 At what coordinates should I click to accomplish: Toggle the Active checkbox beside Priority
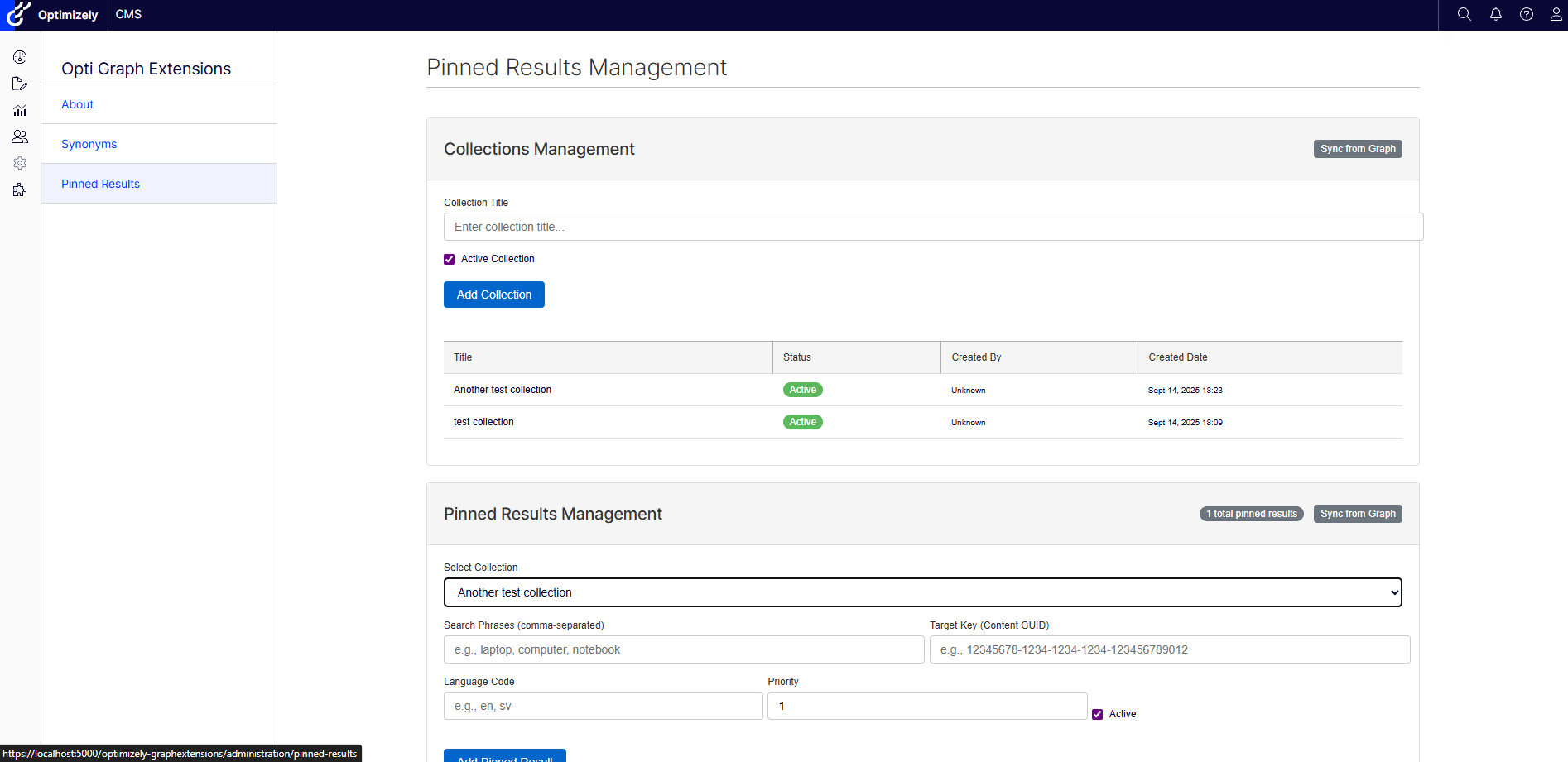coord(1097,714)
